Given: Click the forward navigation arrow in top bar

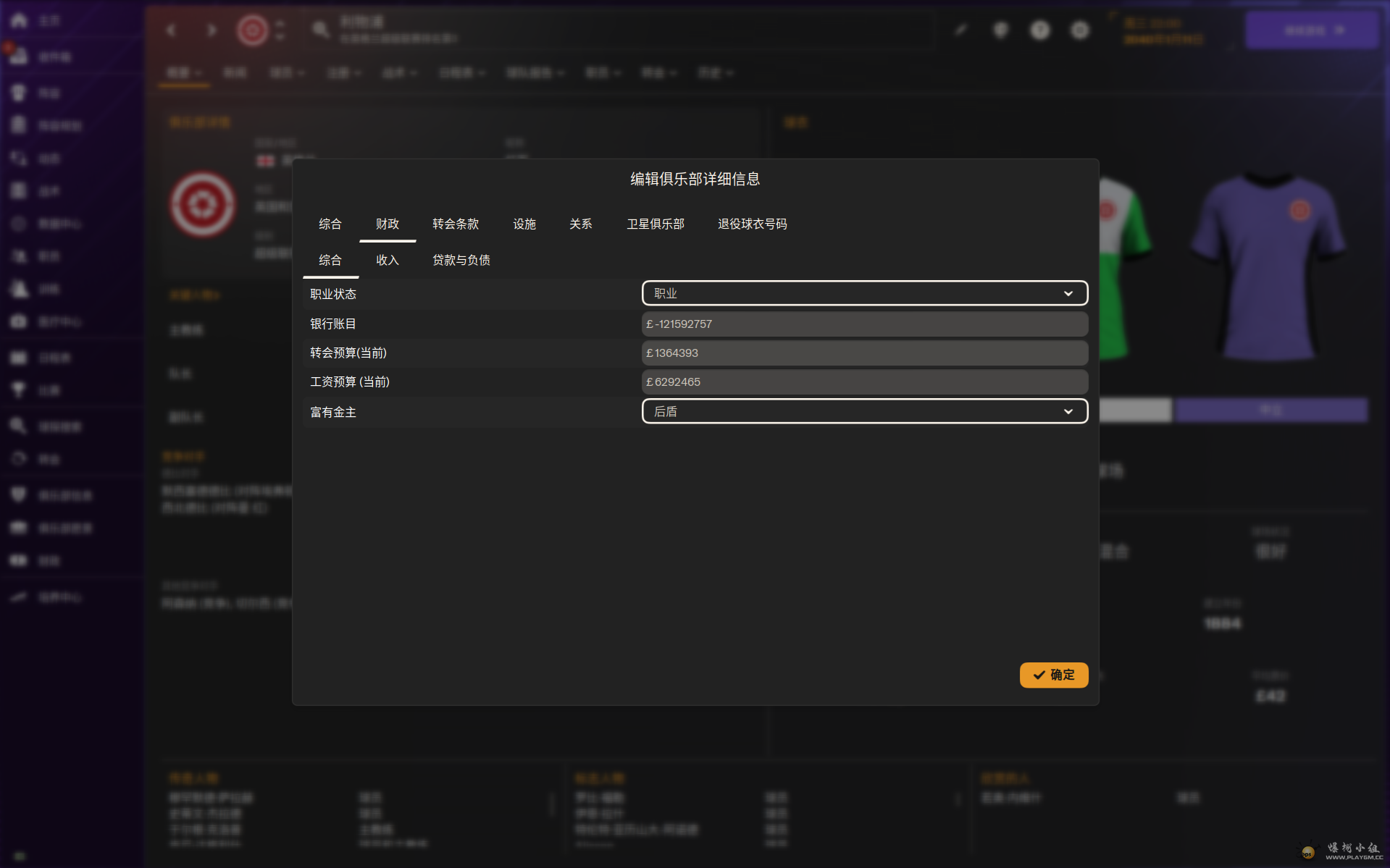Looking at the screenshot, I should click(212, 30).
